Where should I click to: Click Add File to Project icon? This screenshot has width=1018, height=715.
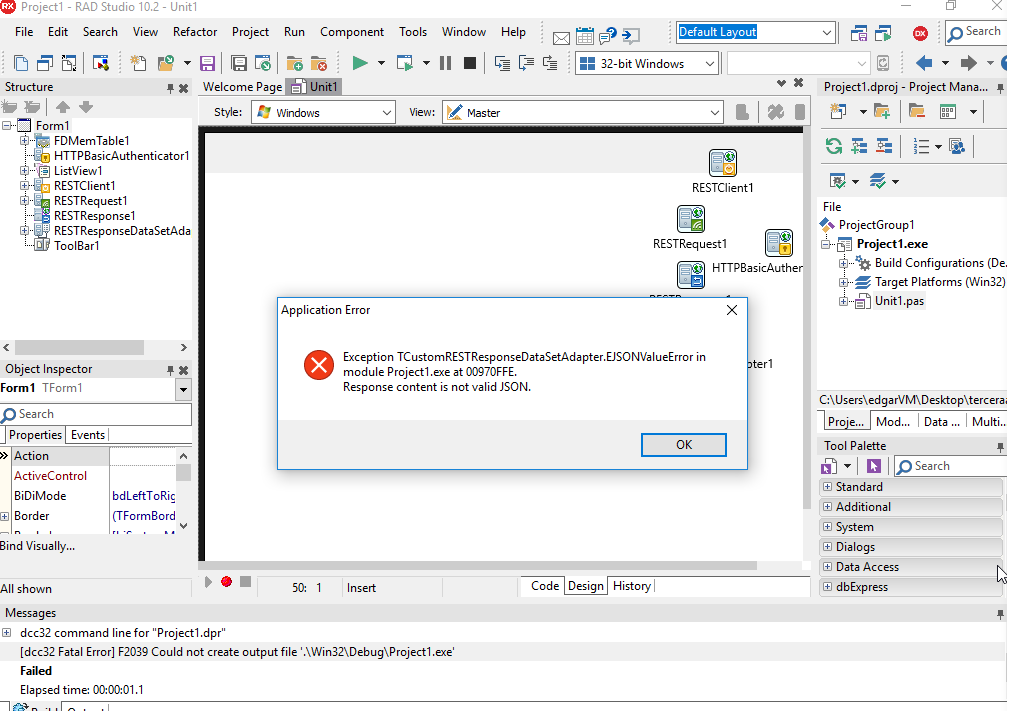(295, 64)
